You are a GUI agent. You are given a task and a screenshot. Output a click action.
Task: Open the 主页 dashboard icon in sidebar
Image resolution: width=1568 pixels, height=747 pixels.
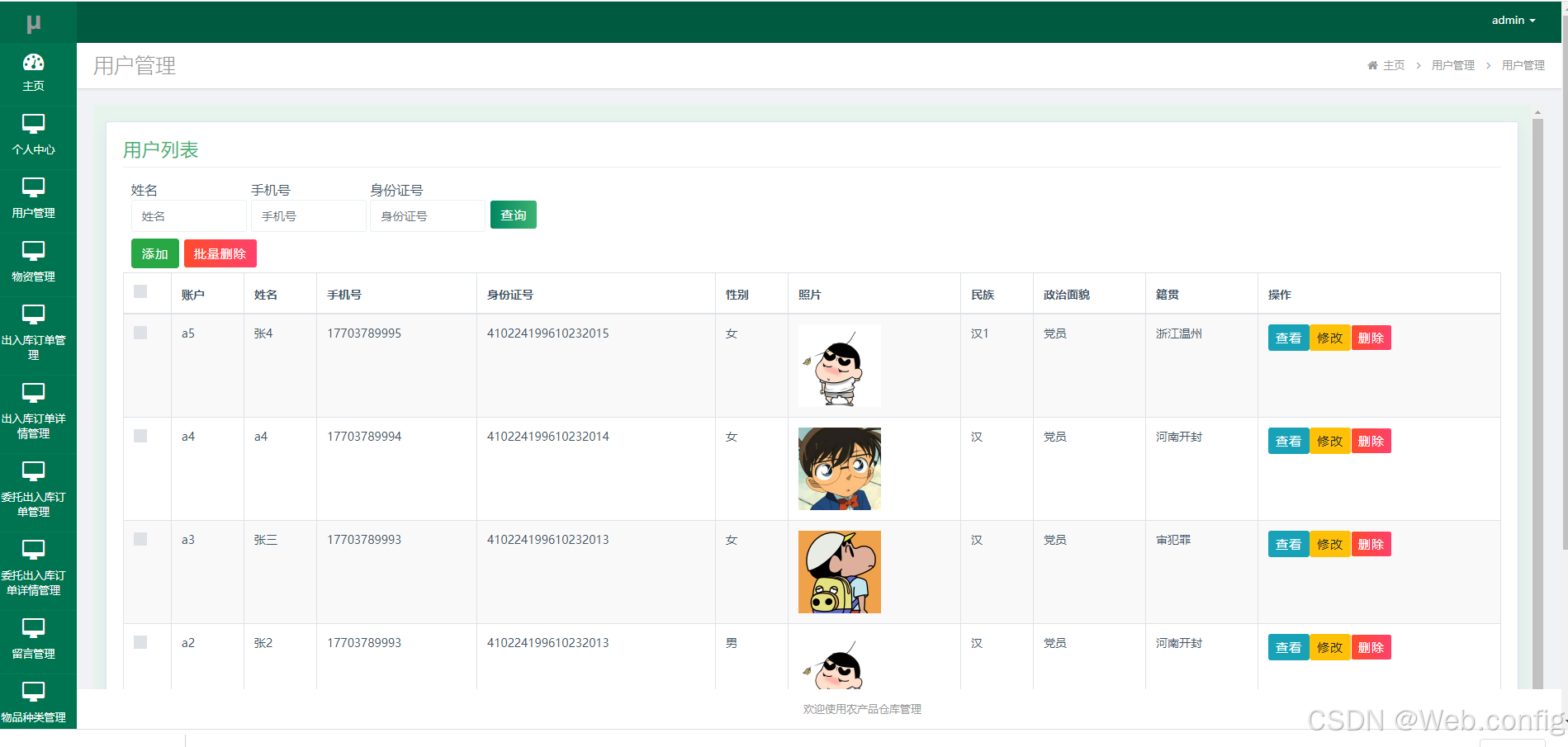pos(33,62)
